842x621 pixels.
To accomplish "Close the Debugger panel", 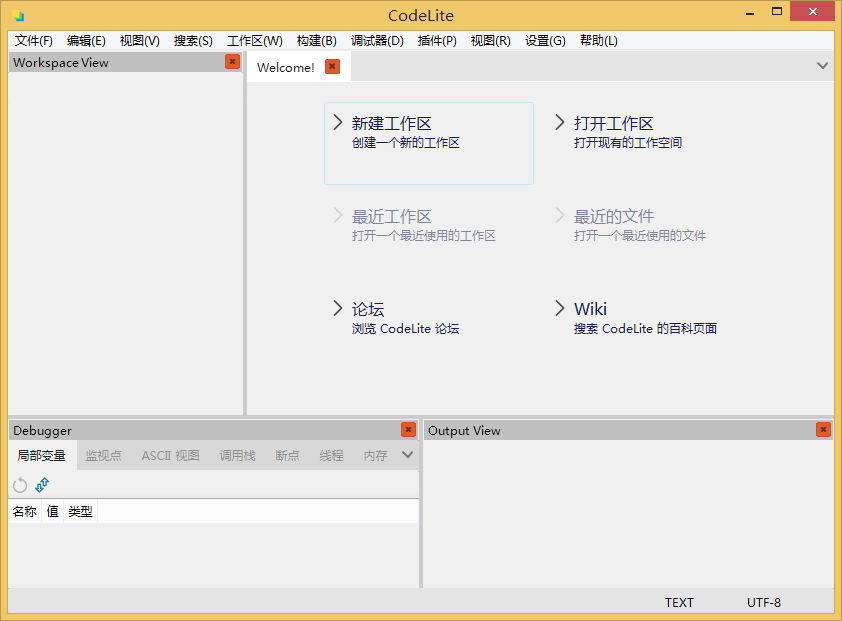I will (408, 429).
